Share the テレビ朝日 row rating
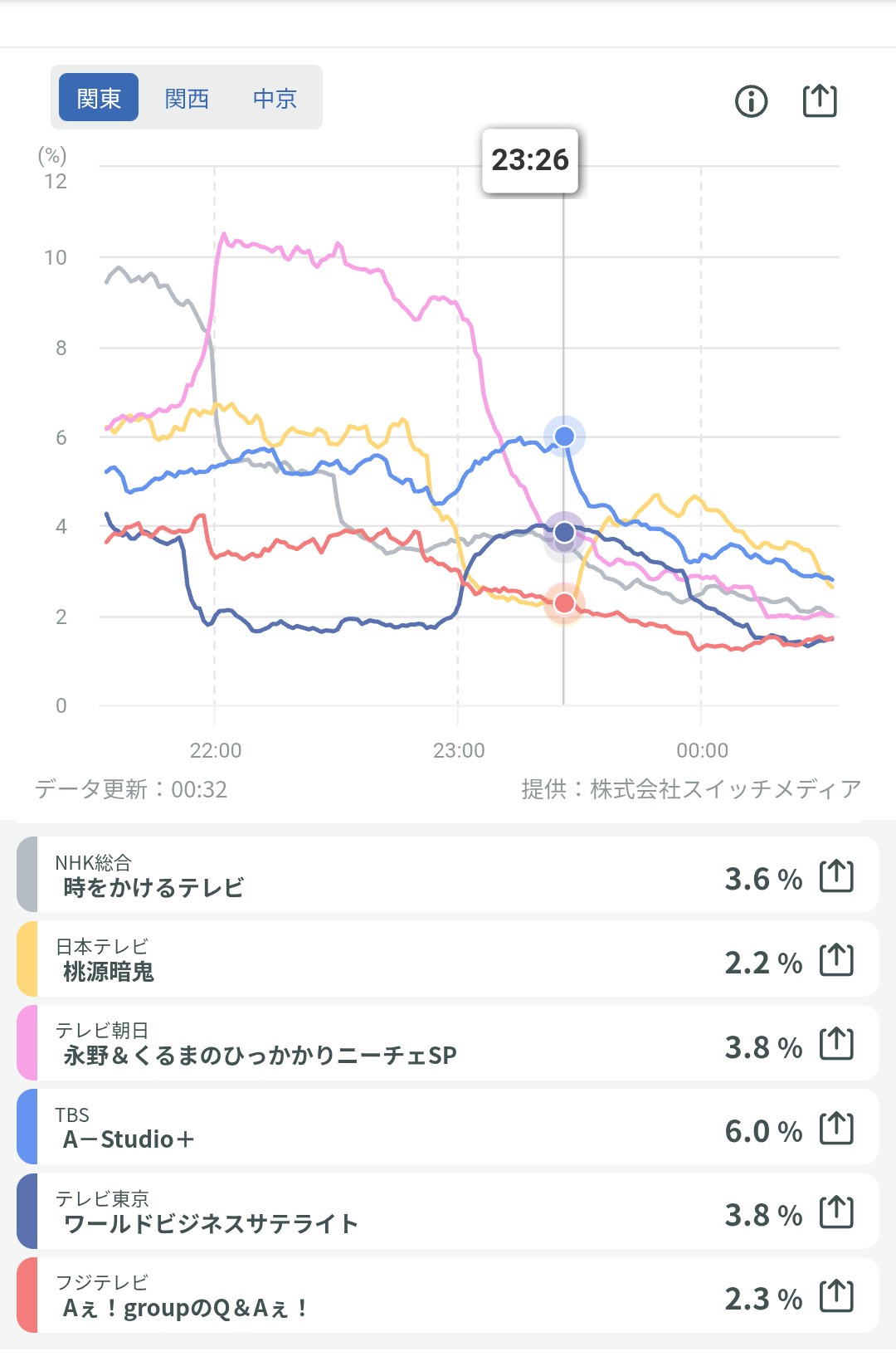Screen dimensions: 896x1361 [x=836, y=1044]
